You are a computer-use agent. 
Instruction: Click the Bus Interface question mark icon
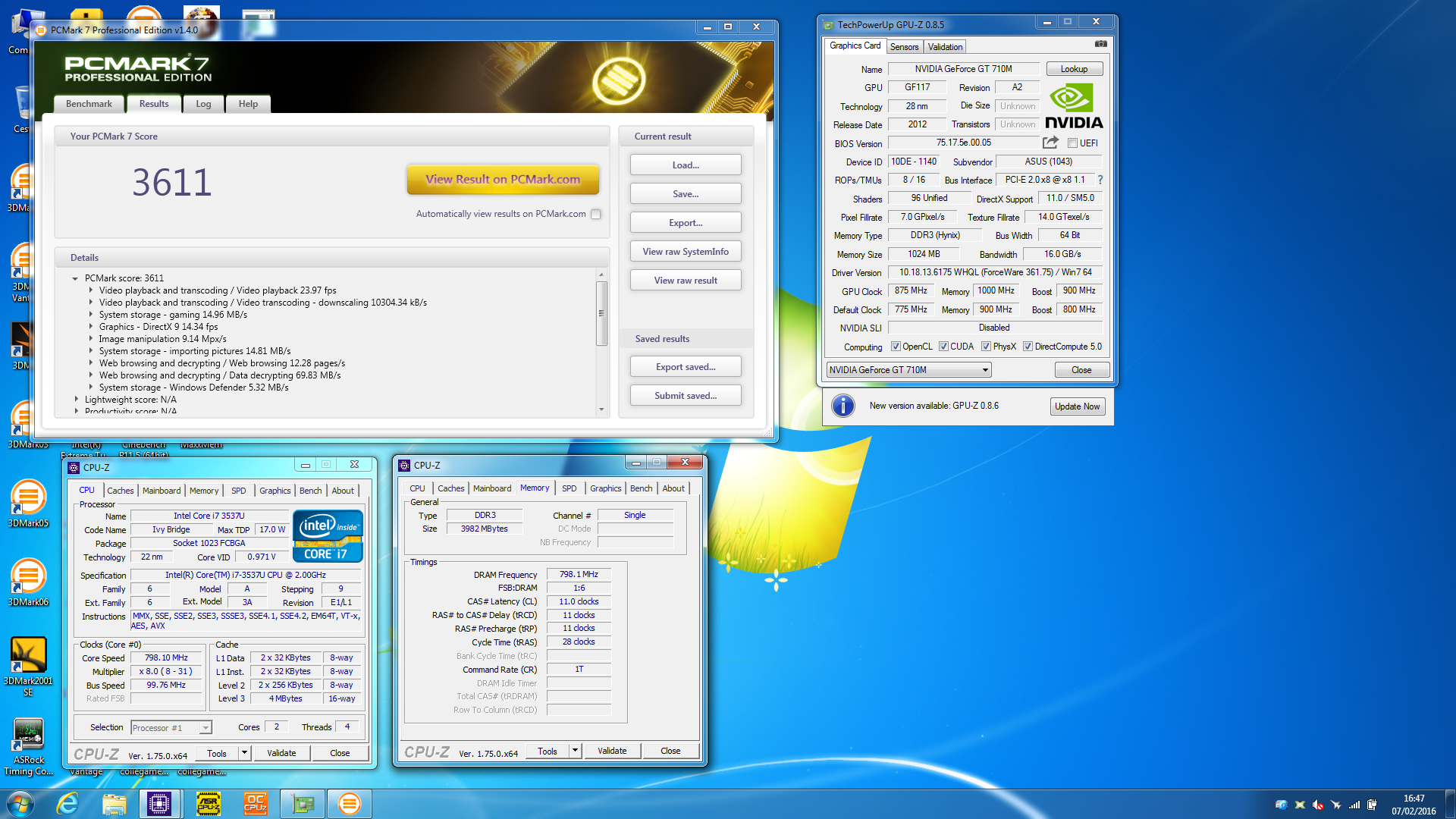pyautogui.click(x=1100, y=180)
